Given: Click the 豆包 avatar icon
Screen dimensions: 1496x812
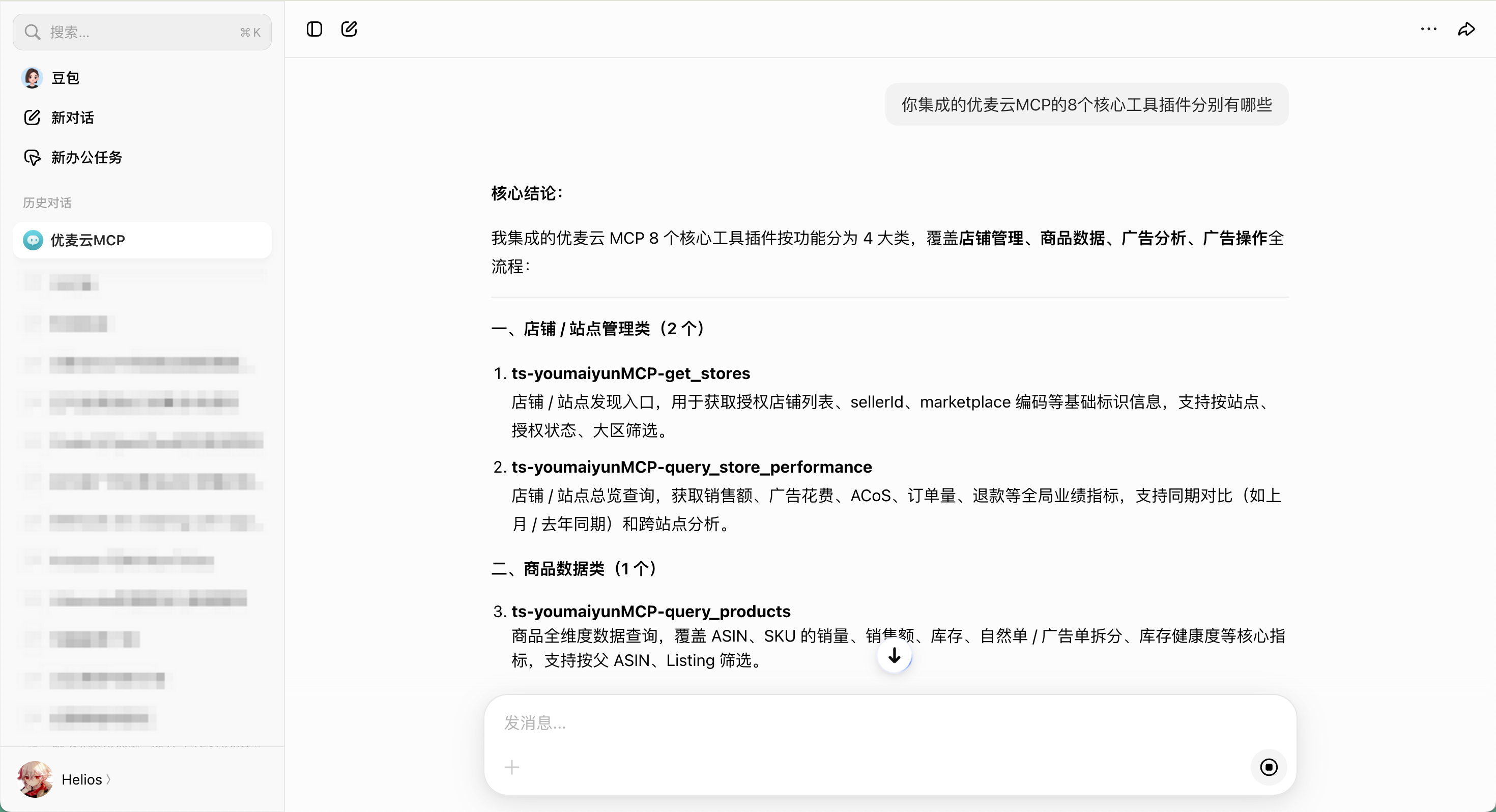Looking at the screenshot, I should coord(32,78).
